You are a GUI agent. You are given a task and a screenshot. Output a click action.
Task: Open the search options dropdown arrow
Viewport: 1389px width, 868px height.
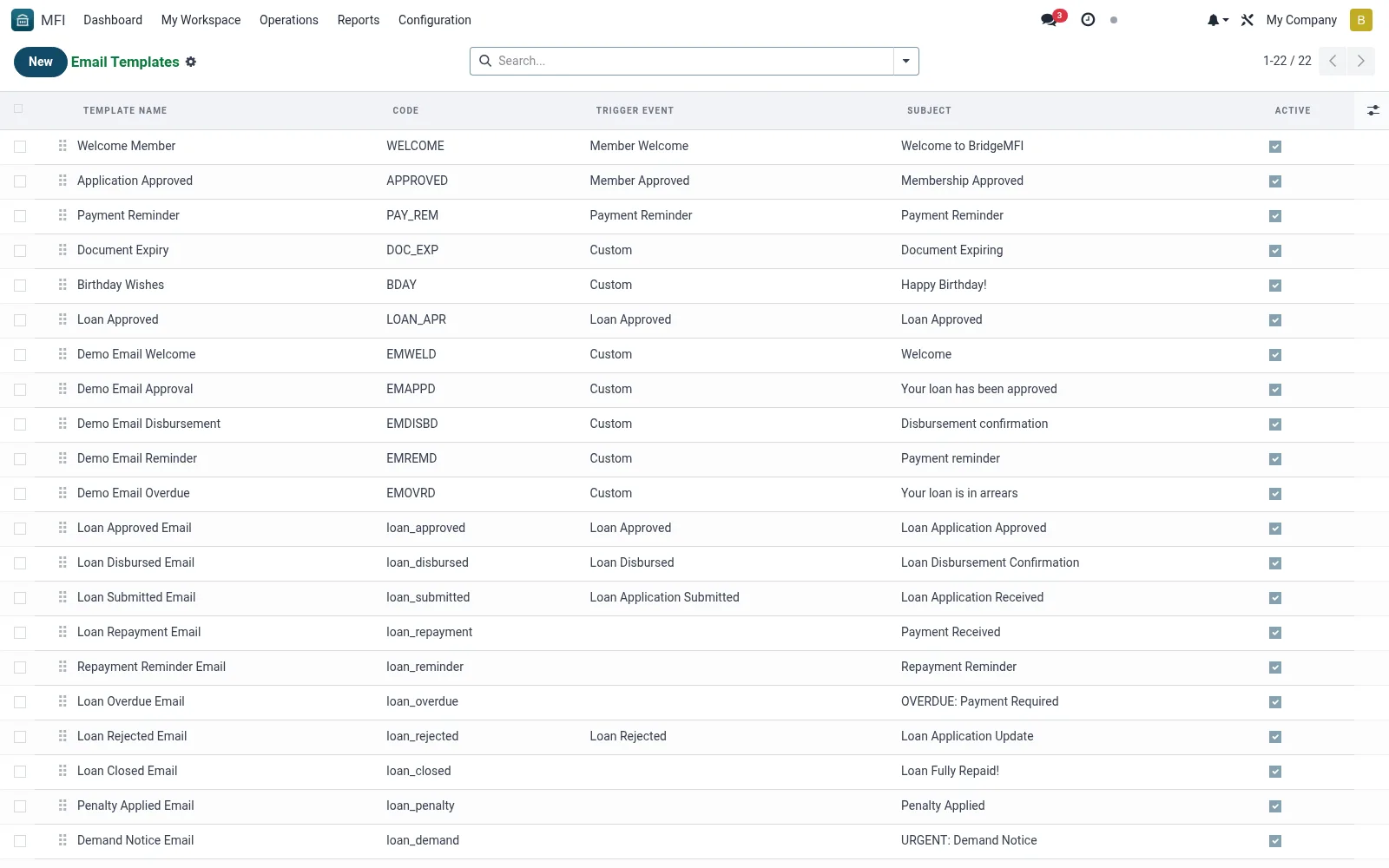tap(905, 61)
